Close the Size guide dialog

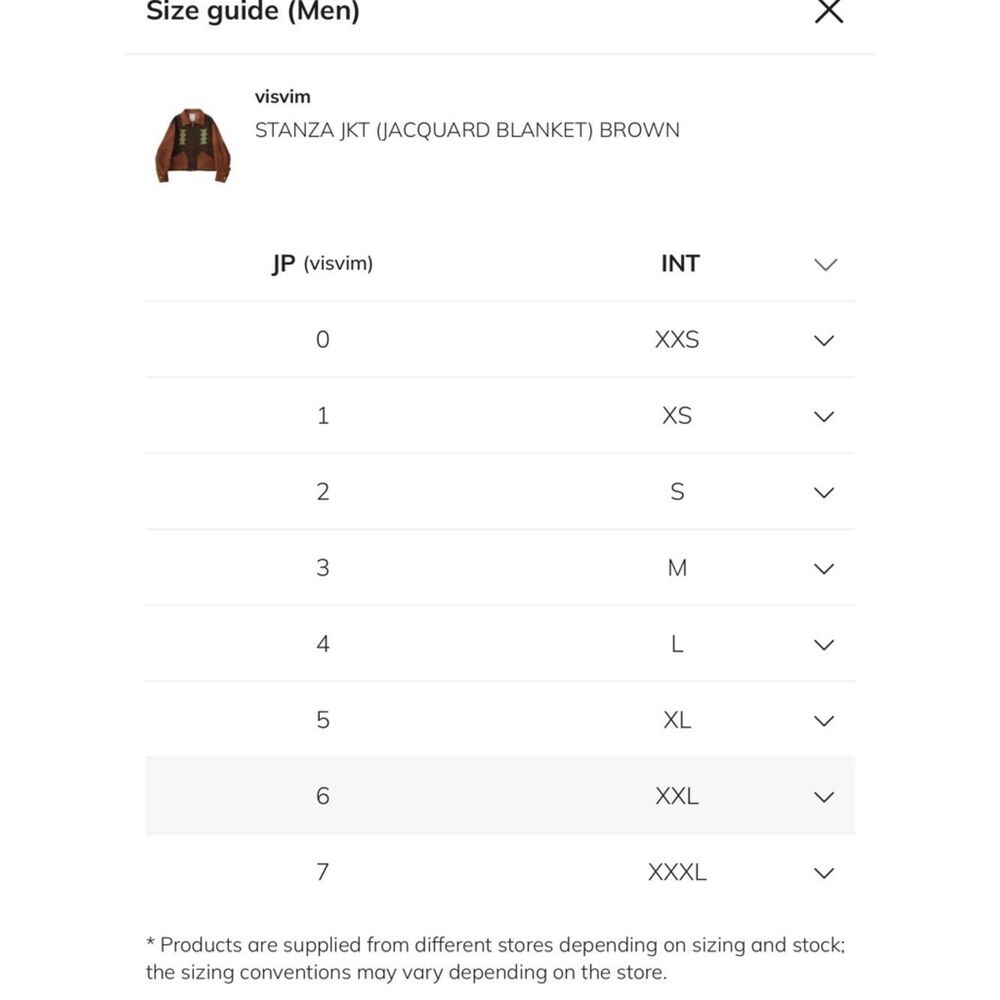[828, 11]
